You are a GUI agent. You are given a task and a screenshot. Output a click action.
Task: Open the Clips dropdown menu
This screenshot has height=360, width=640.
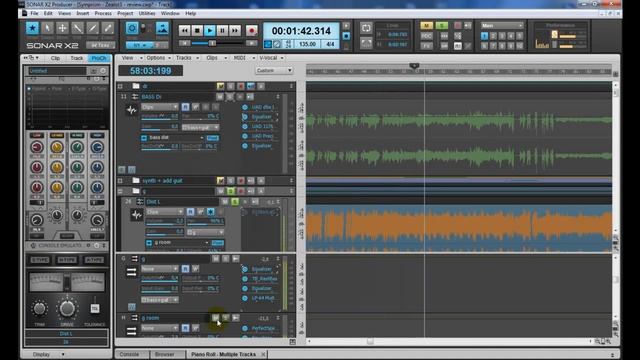216,58
